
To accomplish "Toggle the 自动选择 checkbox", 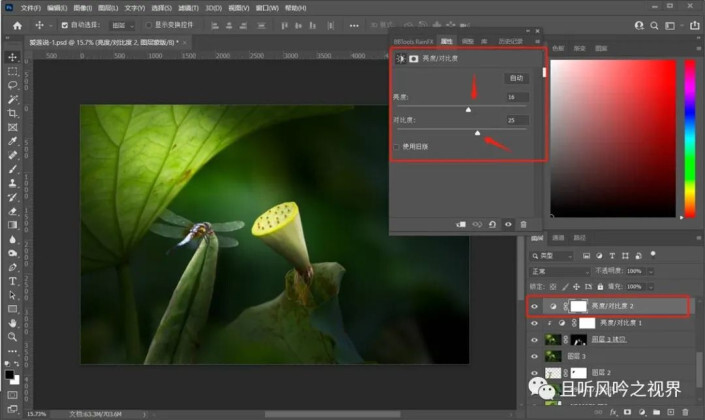I will (x=65, y=25).
